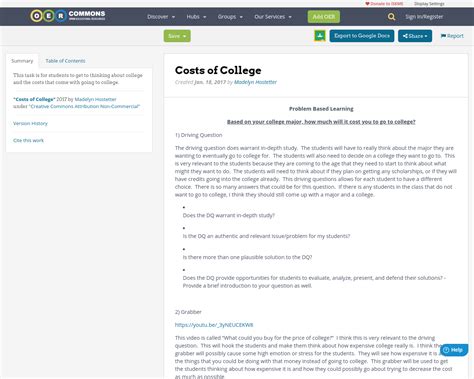Expand the Share dropdown button

click(415, 36)
